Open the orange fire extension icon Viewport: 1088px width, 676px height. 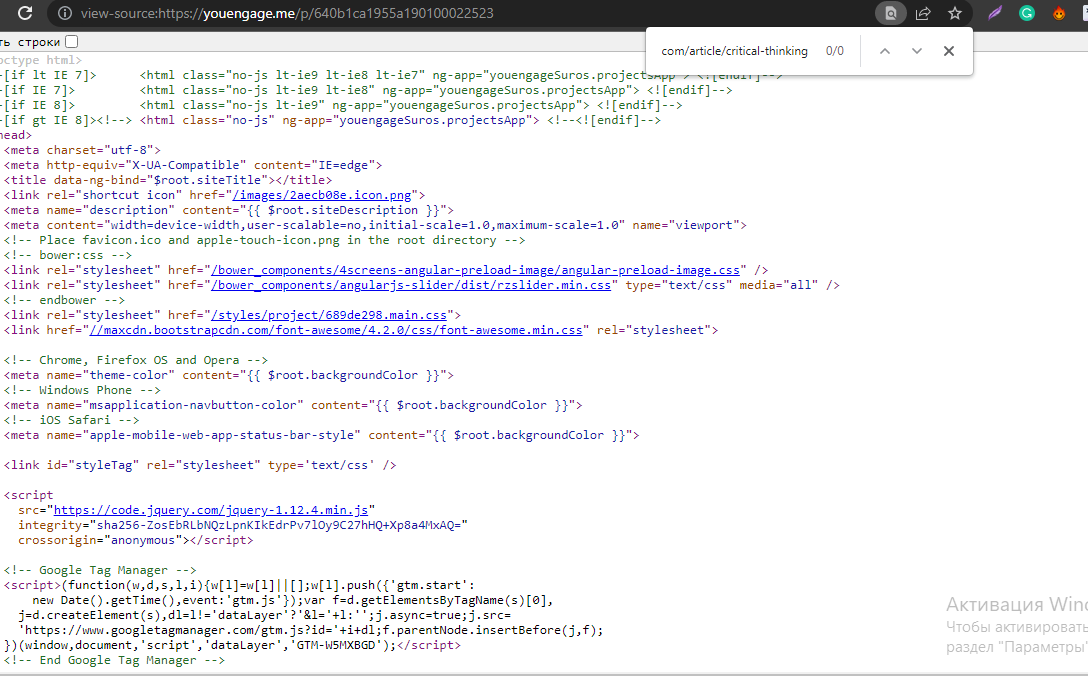click(1059, 13)
